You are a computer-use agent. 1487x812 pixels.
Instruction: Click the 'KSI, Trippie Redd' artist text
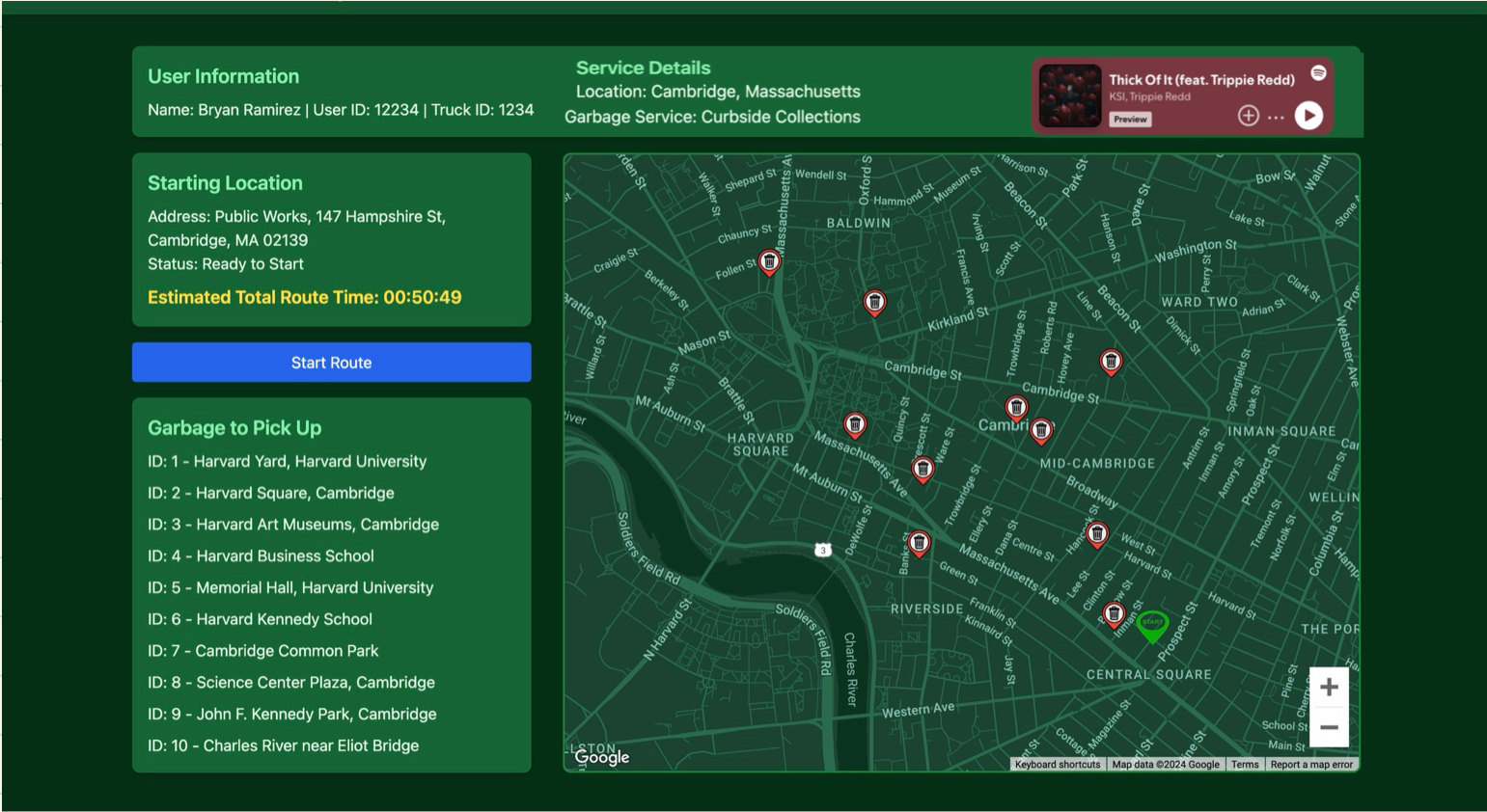1149,96
